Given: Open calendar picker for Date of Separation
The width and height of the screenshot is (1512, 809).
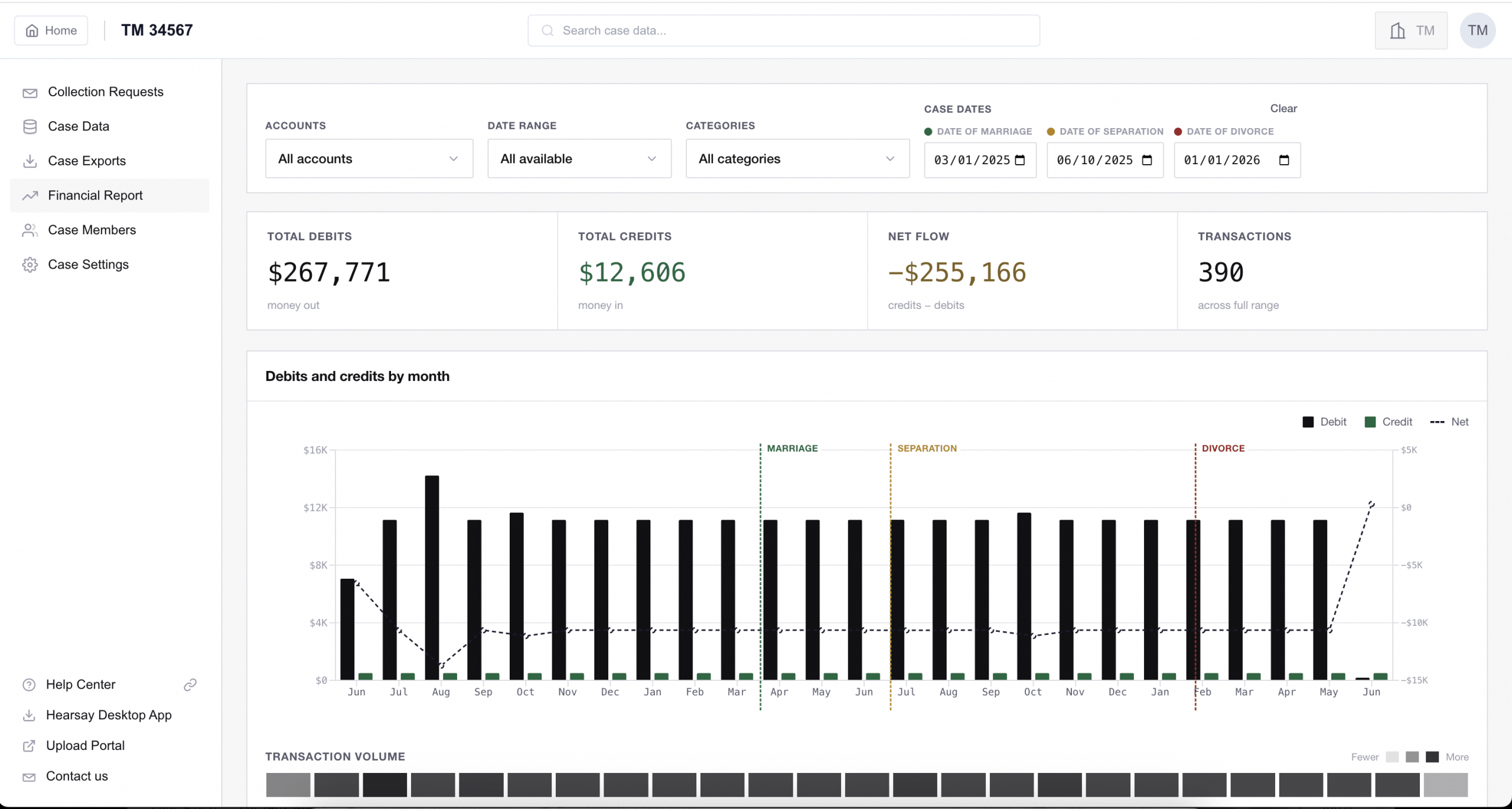Looking at the screenshot, I should pos(1147,160).
